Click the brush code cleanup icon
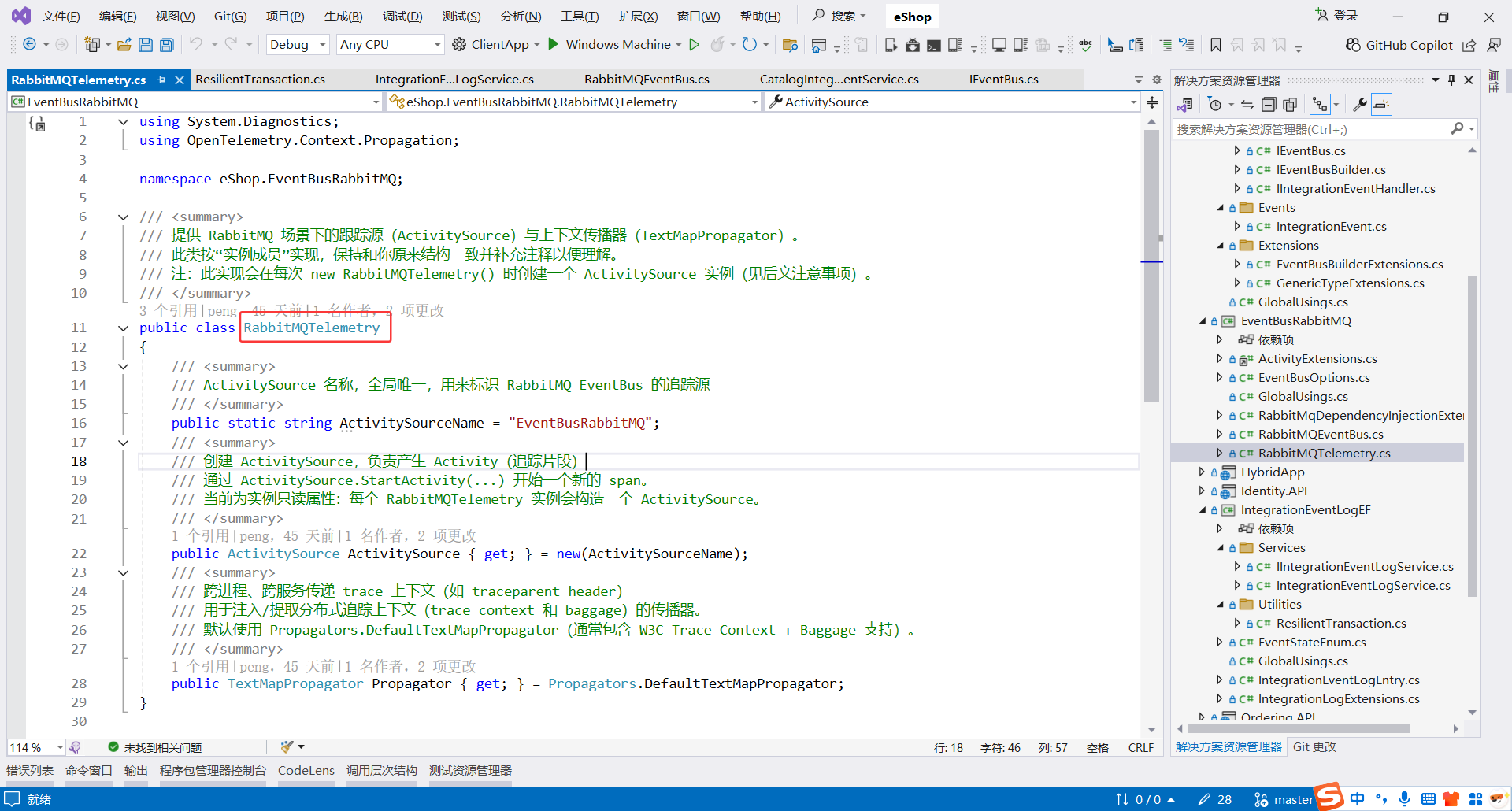1512x811 pixels. [287, 747]
